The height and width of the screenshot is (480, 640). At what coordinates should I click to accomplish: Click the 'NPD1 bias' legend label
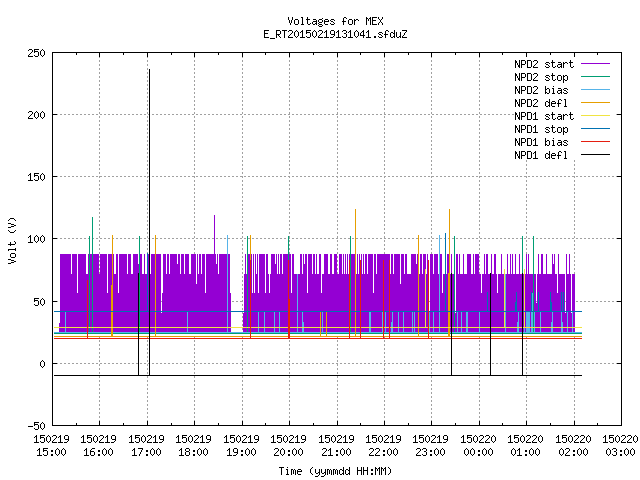click(541, 142)
